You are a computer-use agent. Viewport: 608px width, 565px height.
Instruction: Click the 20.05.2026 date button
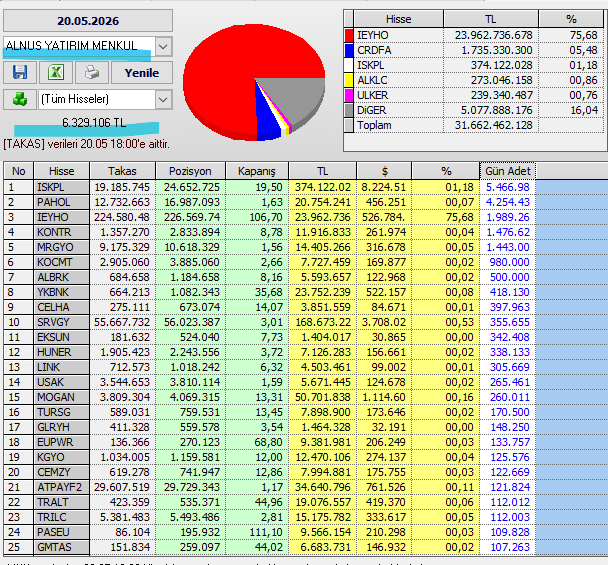click(x=88, y=21)
